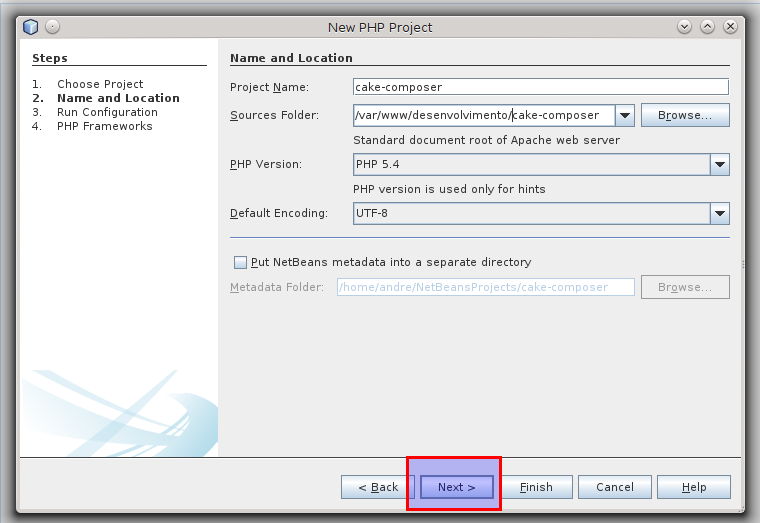Viewport: 760px width, 523px height.
Task: Click the Finish button
Action: pos(536,487)
